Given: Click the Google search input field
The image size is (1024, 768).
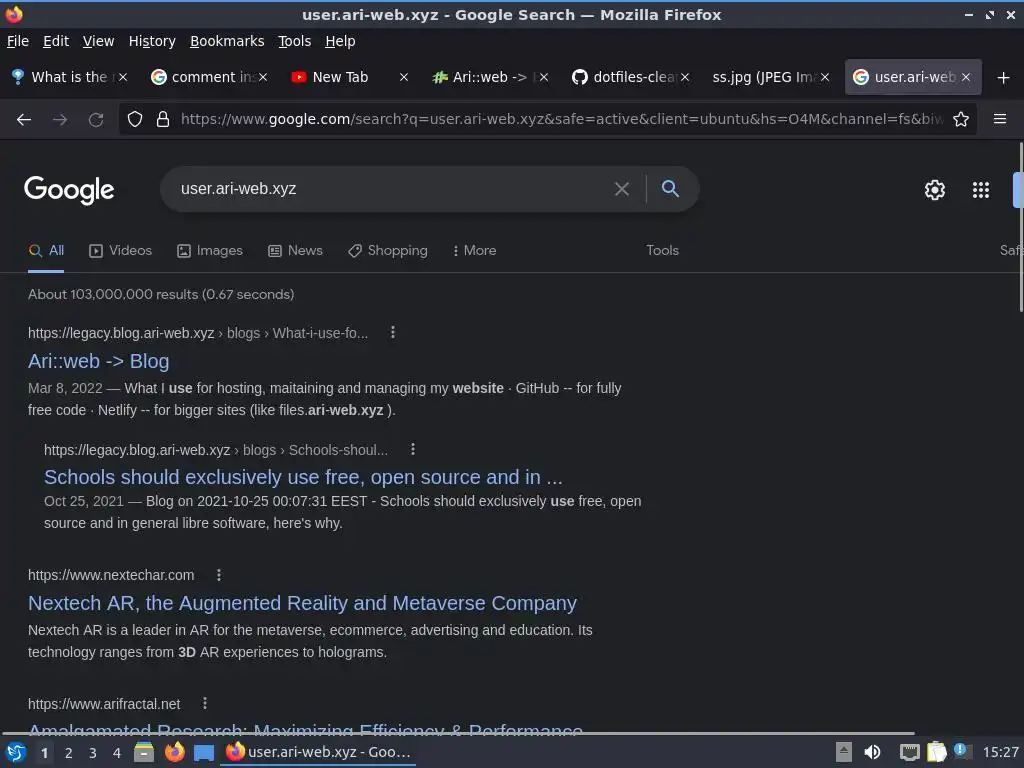Looking at the screenshot, I should tap(392, 189).
